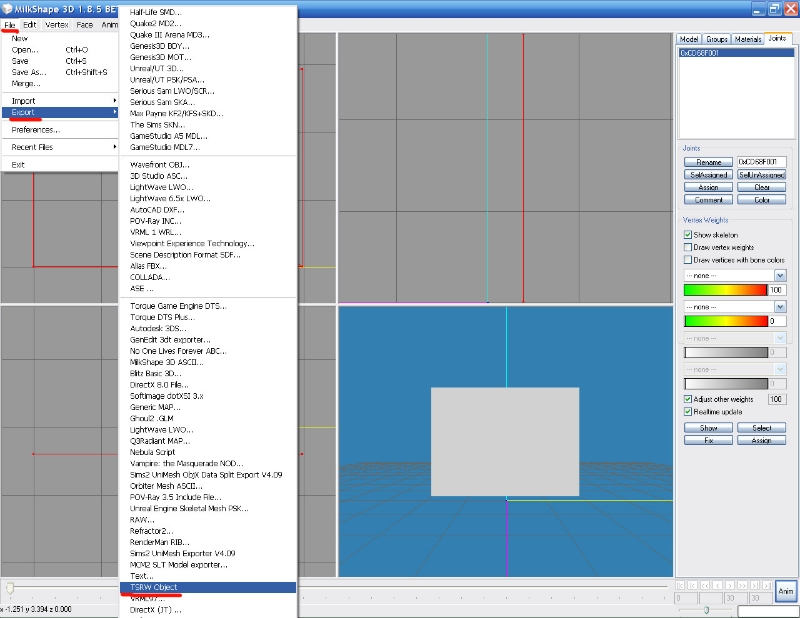This screenshot has height=618, width=800.
Task: Expand the Recent Files submenu
Action: (60, 147)
